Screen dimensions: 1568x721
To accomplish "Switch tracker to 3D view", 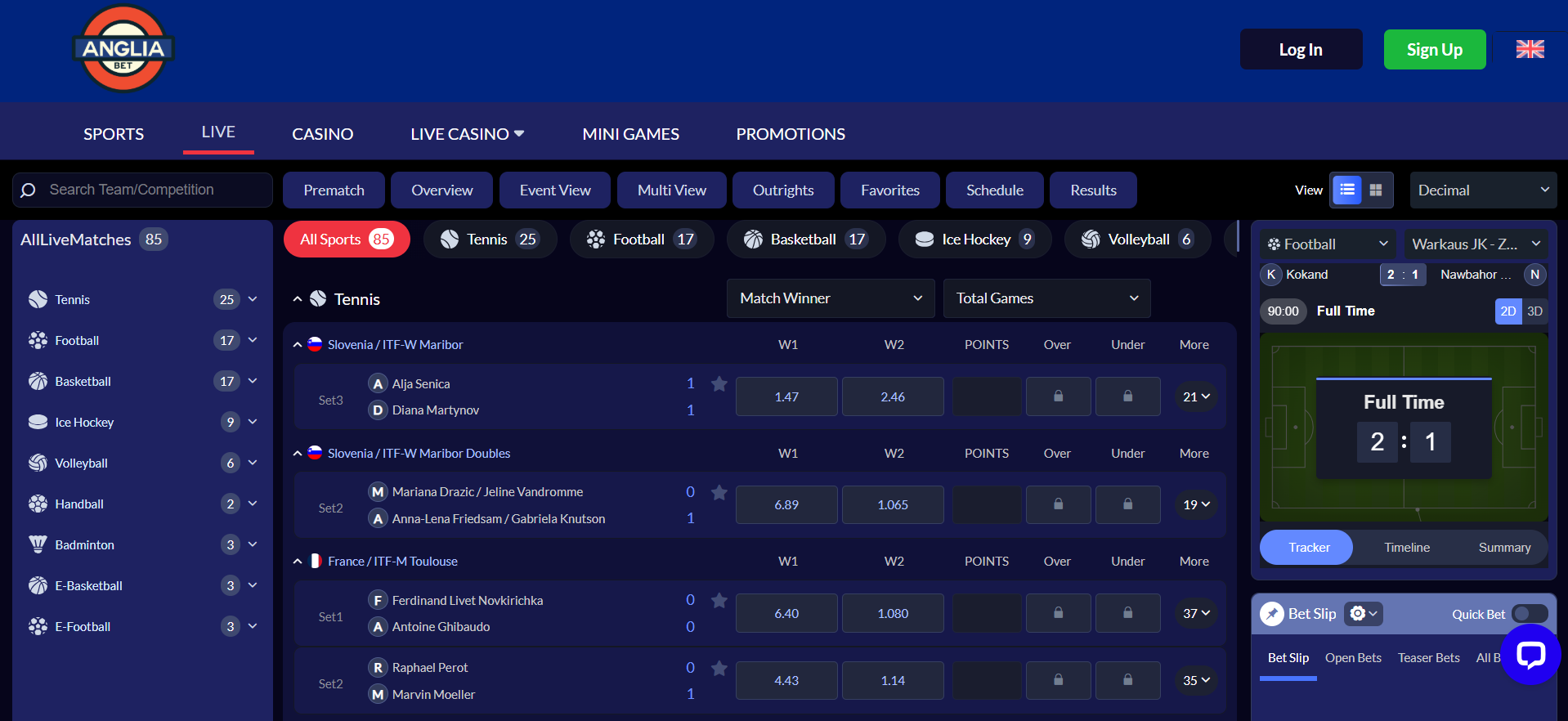I will pyautogui.click(x=1535, y=311).
